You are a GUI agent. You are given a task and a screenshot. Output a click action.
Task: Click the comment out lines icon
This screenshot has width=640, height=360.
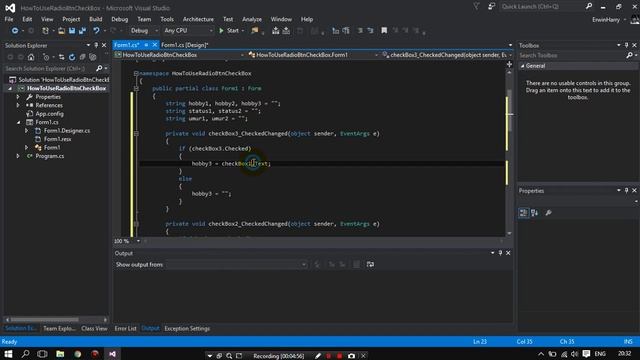pos(360,31)
